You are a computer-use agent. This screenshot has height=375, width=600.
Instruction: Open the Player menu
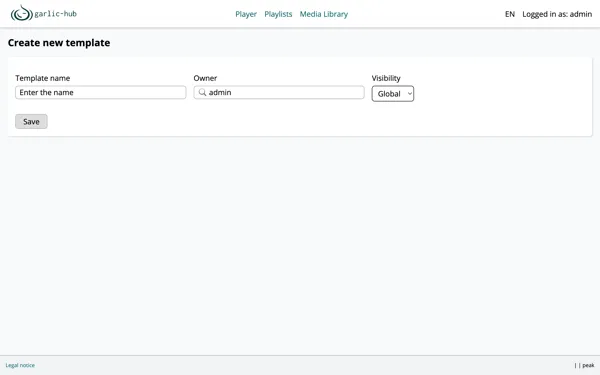pos(246,14)
